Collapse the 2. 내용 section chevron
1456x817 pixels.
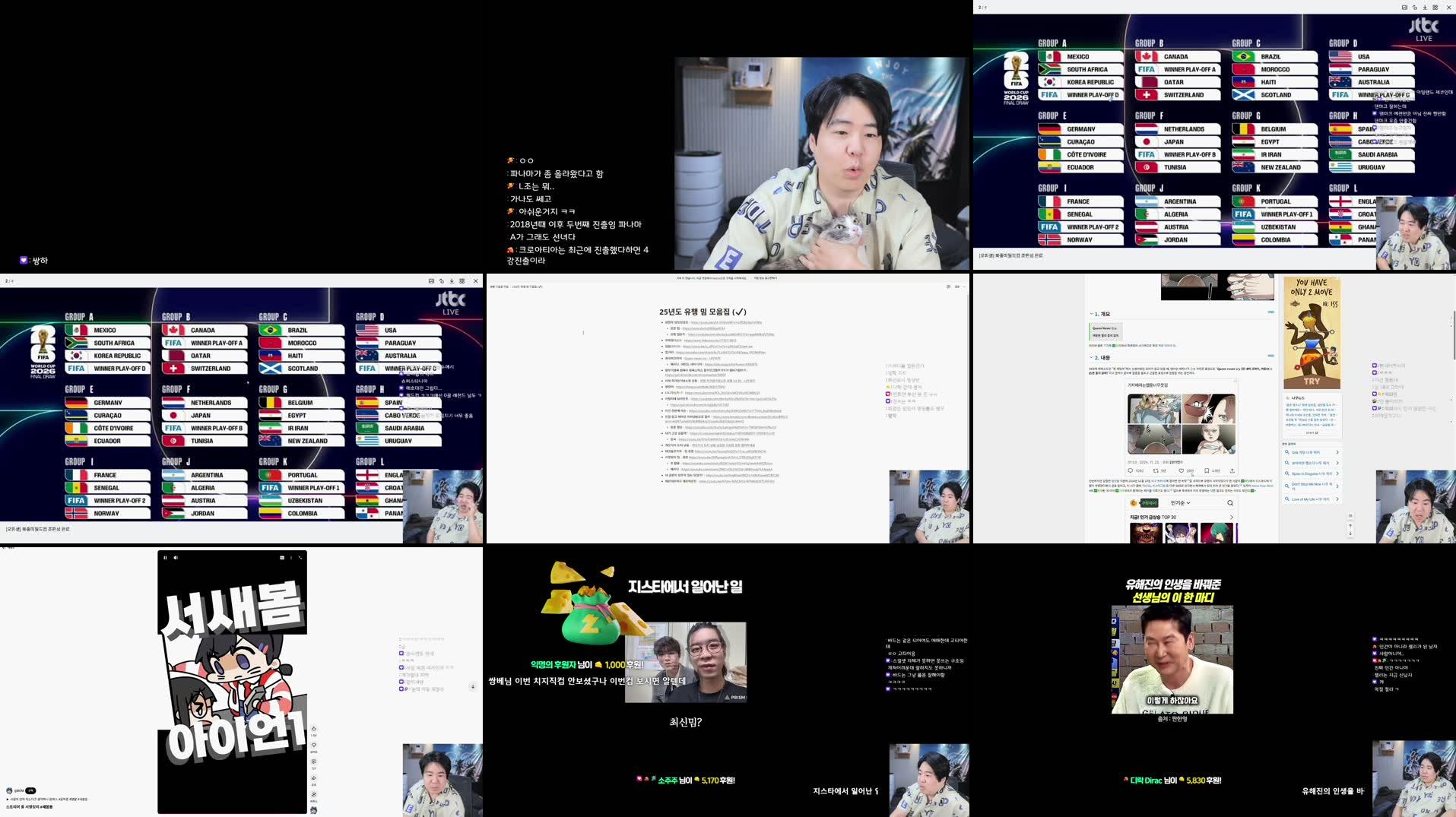tap(1091, 357)
